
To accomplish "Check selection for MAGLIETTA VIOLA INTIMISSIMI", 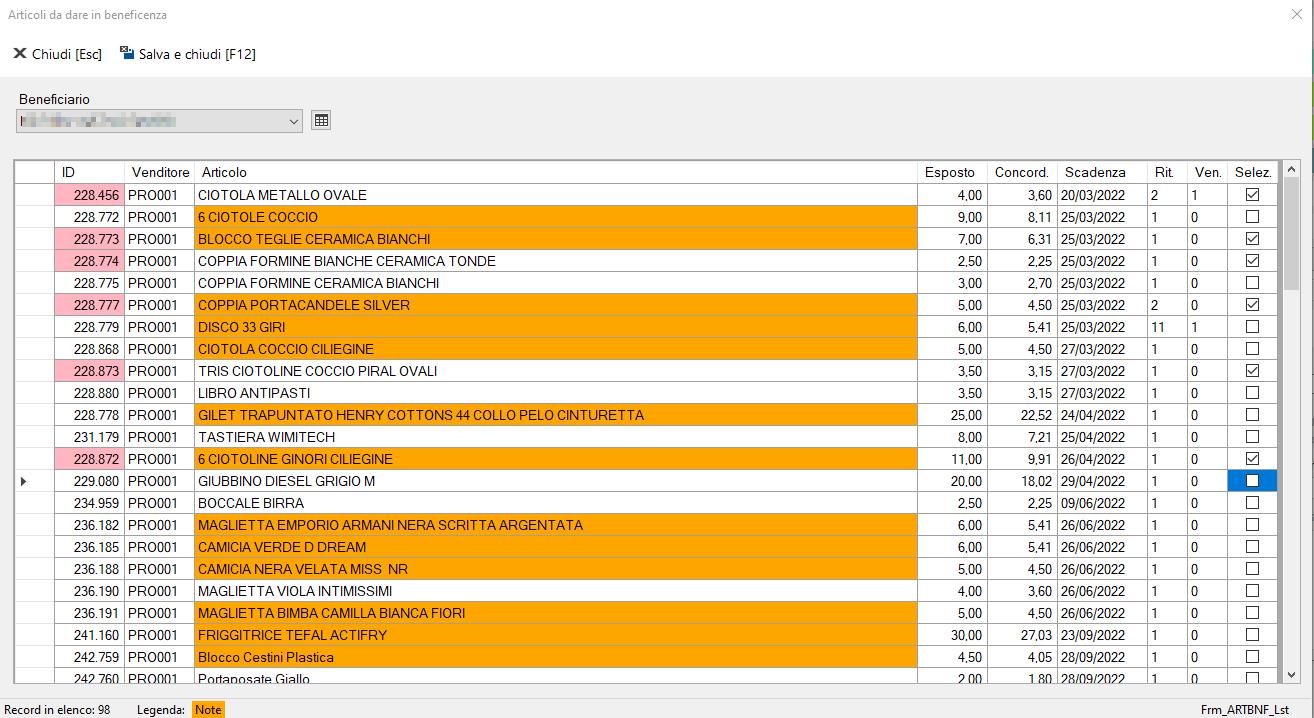I will click(x=1252, y=591).
